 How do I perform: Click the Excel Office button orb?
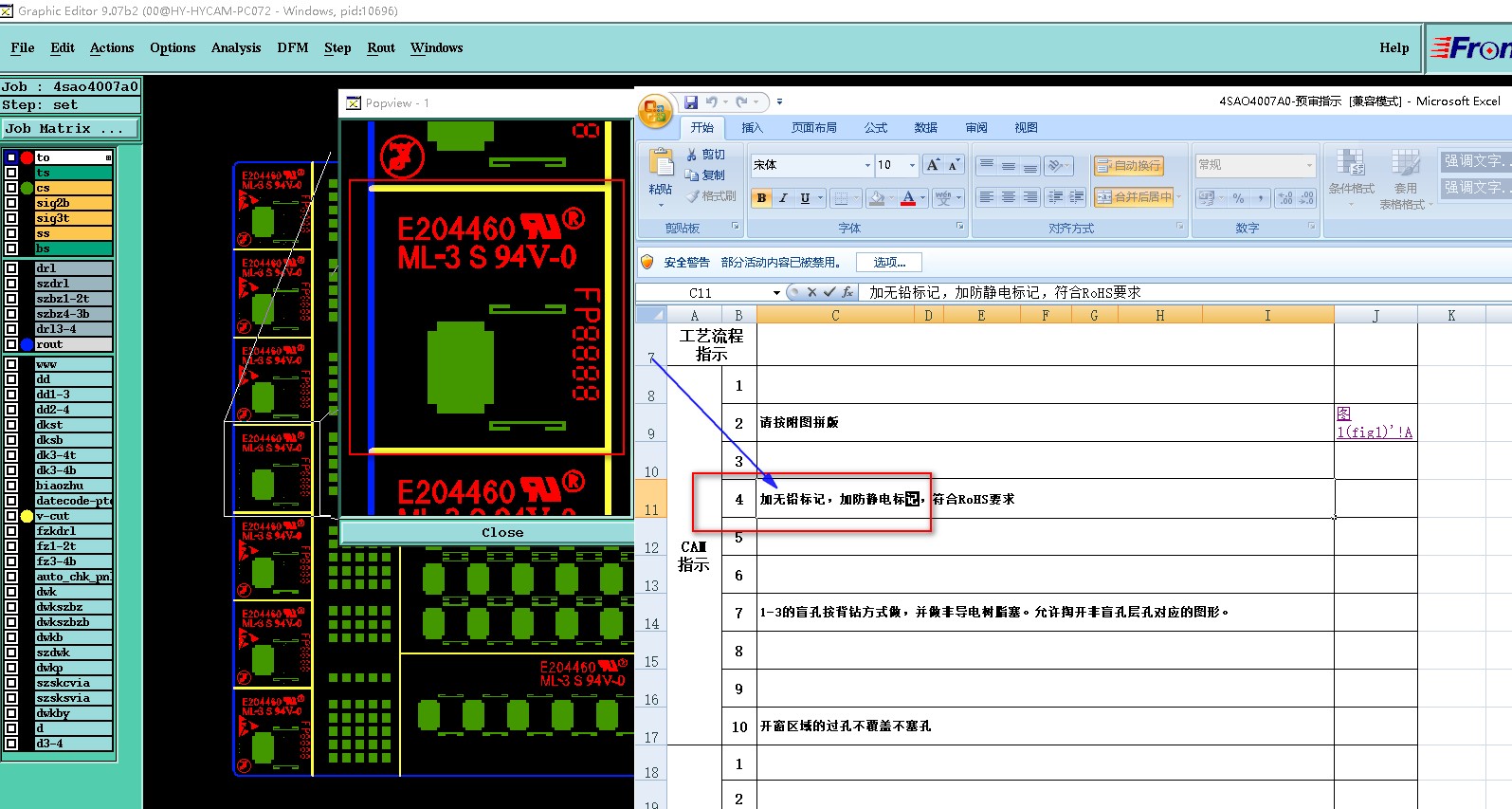click(x=655, y=113)
